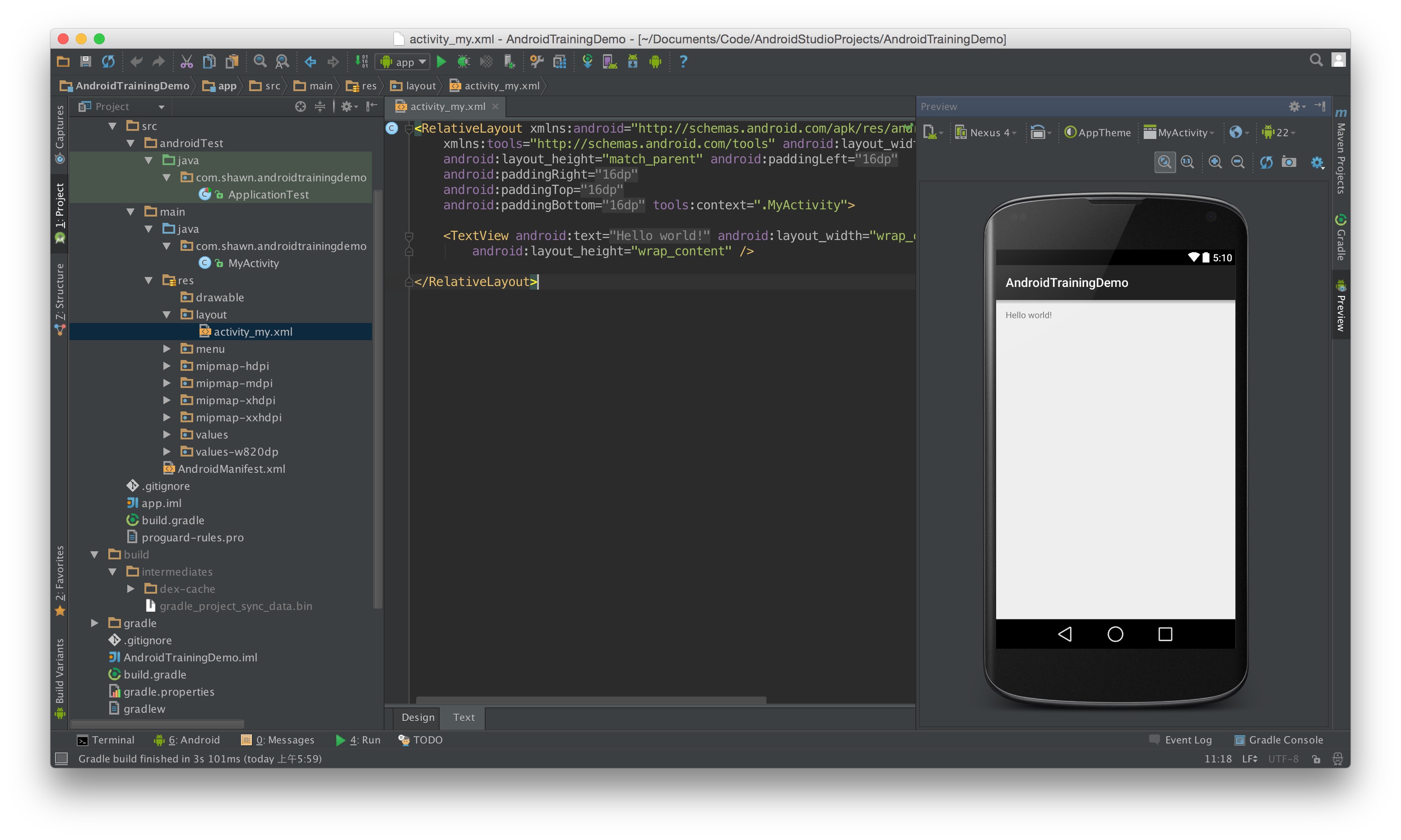The height and width of the screenshot is (840, 1401).
Task: Toggle the Build Variants tool window
Action: [60, 678]
